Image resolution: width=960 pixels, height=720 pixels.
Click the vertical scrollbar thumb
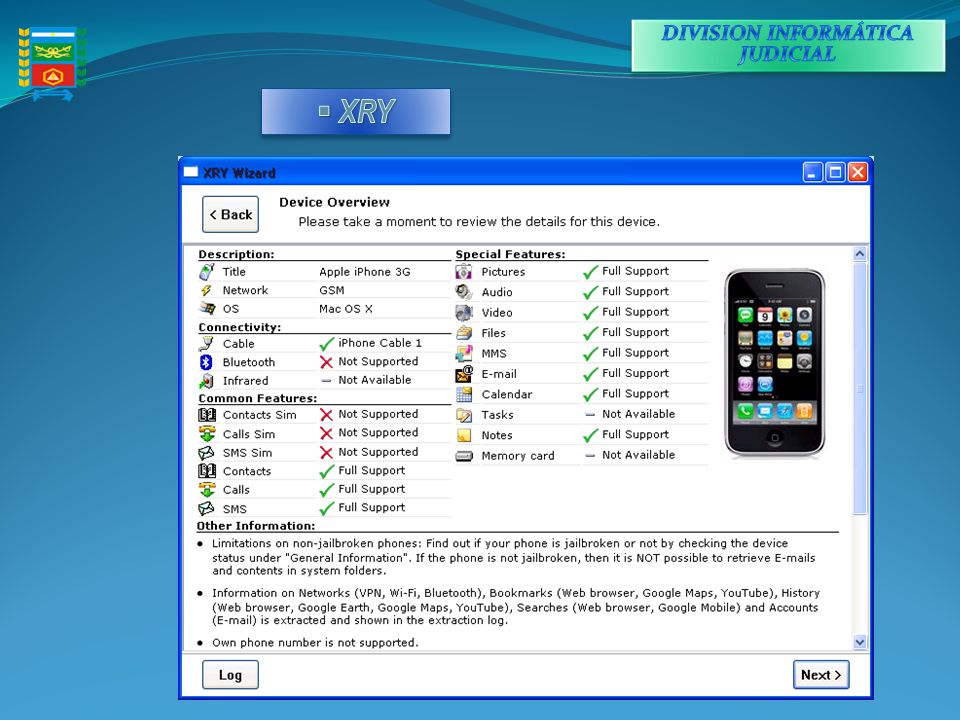[860, 388]
